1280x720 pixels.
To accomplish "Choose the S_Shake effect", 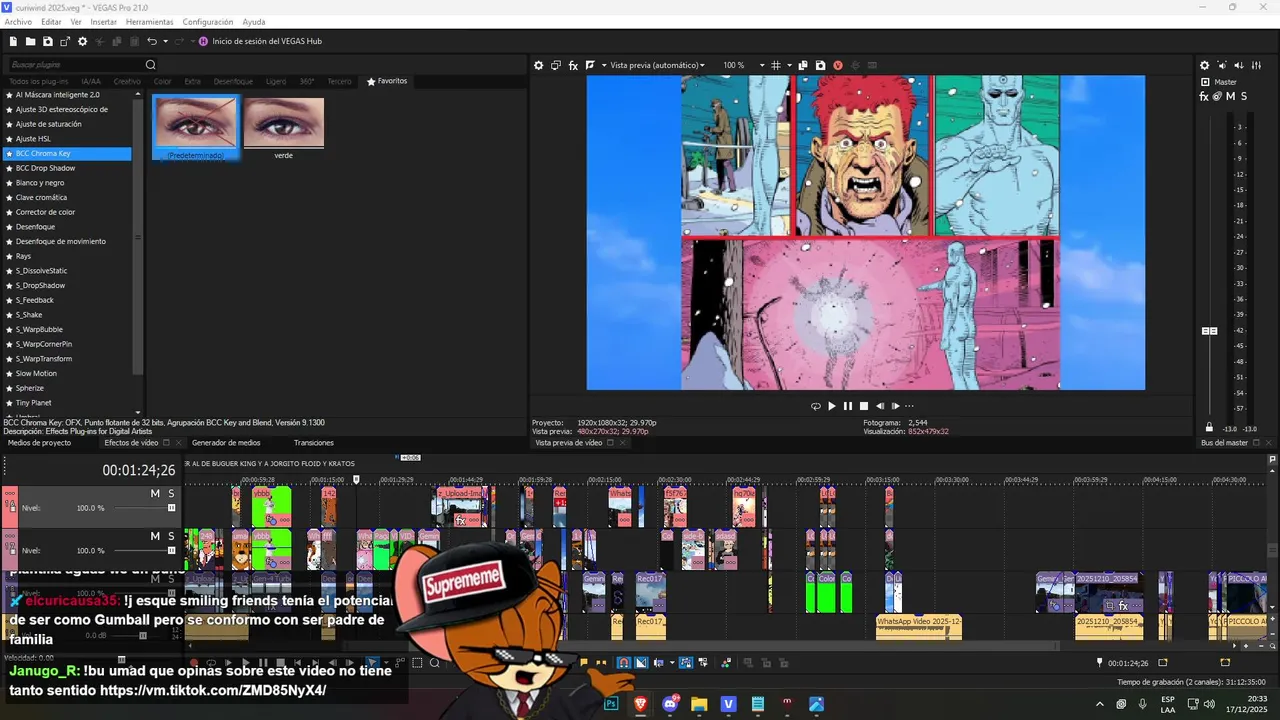I will pos(68,315).
